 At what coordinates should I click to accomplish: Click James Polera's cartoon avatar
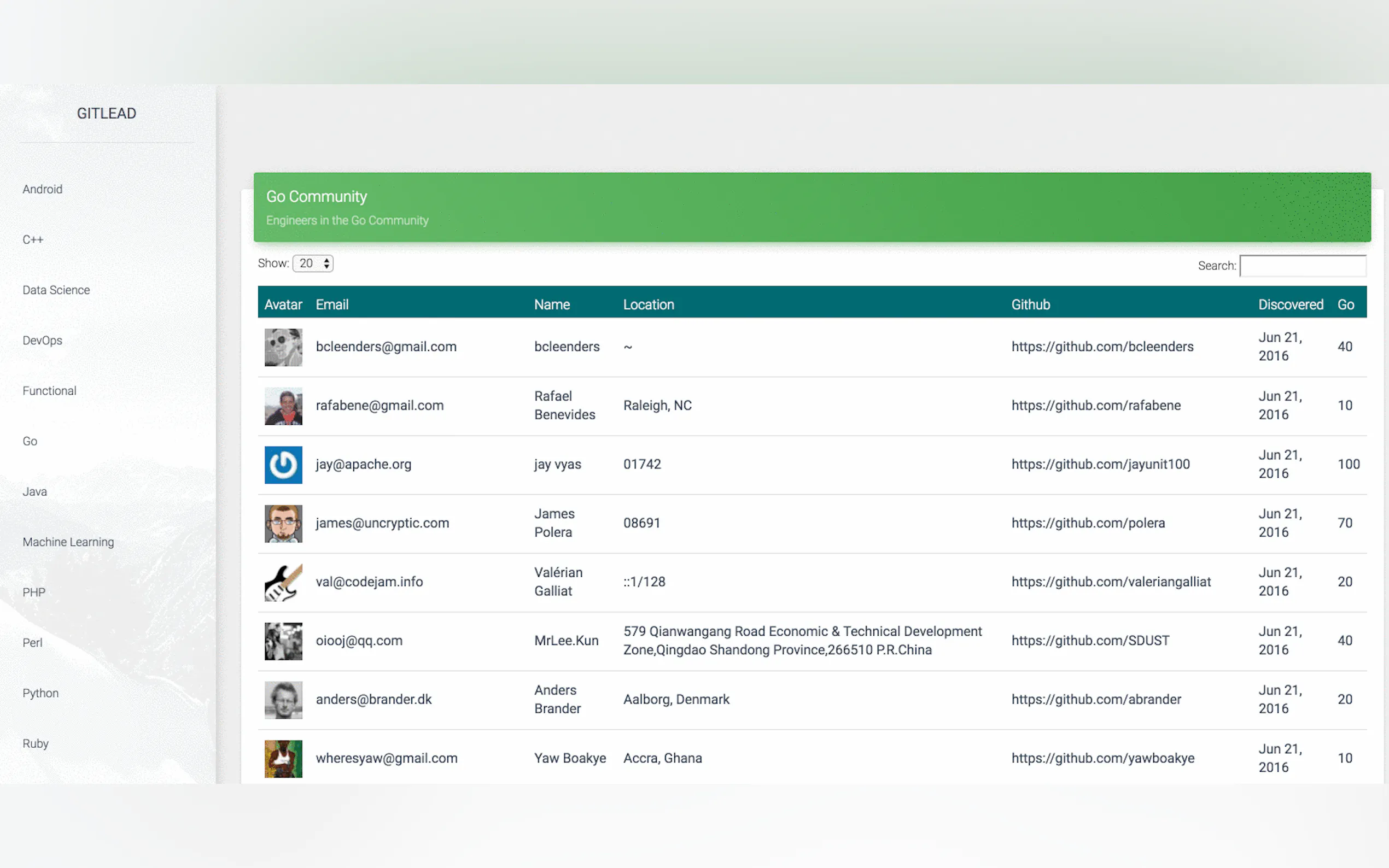click(x=283, y=524)
